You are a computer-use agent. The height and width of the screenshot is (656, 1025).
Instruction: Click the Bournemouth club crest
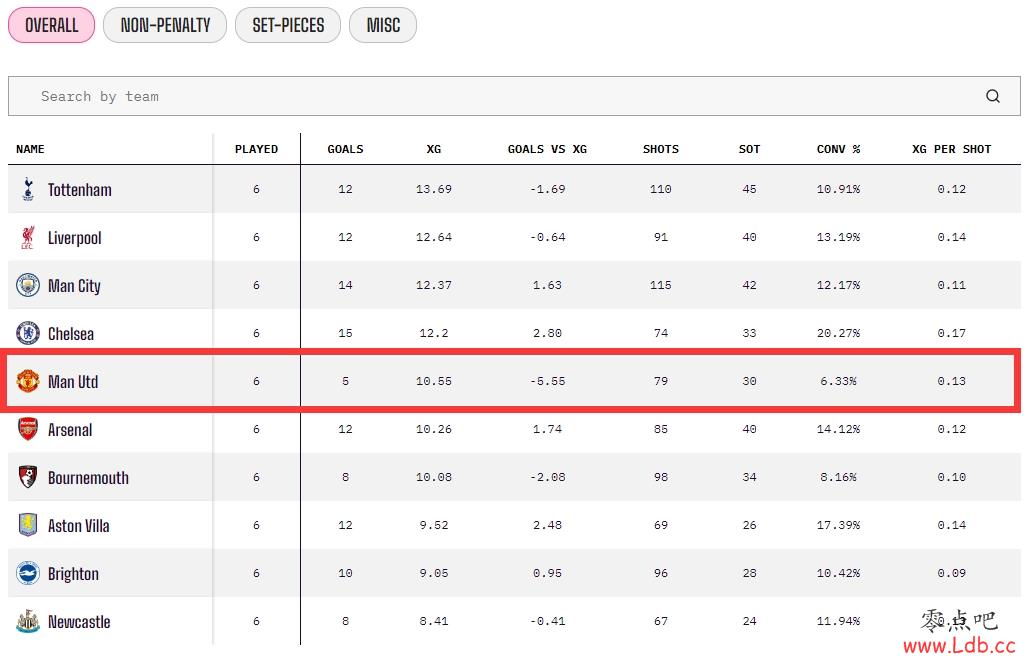[x=27, y=478]
